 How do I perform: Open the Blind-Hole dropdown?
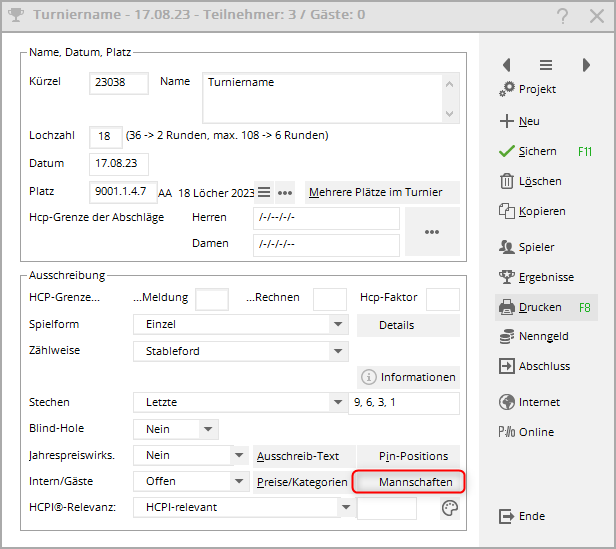(208, 429)
